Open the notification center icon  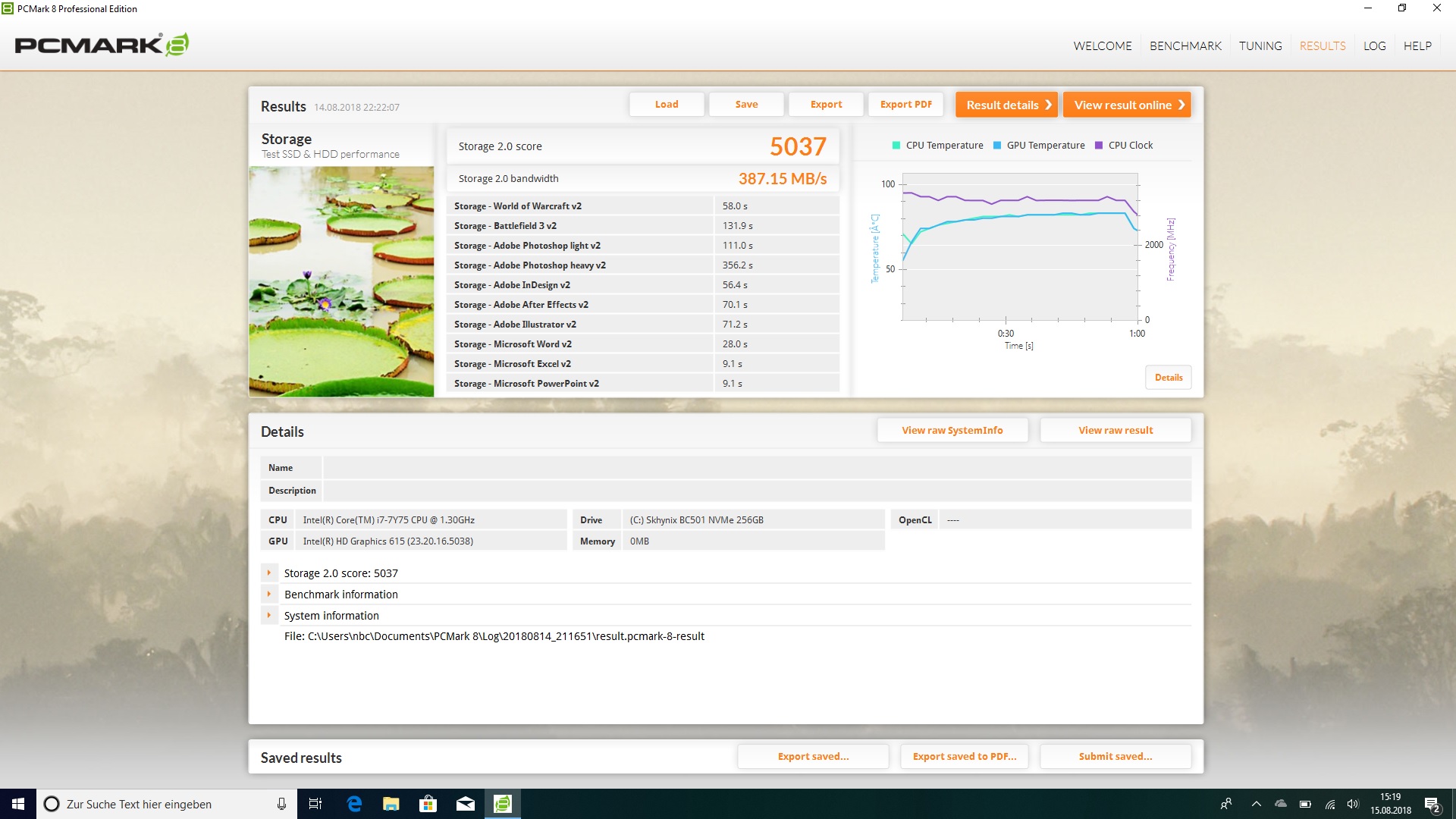[1432, 804]
